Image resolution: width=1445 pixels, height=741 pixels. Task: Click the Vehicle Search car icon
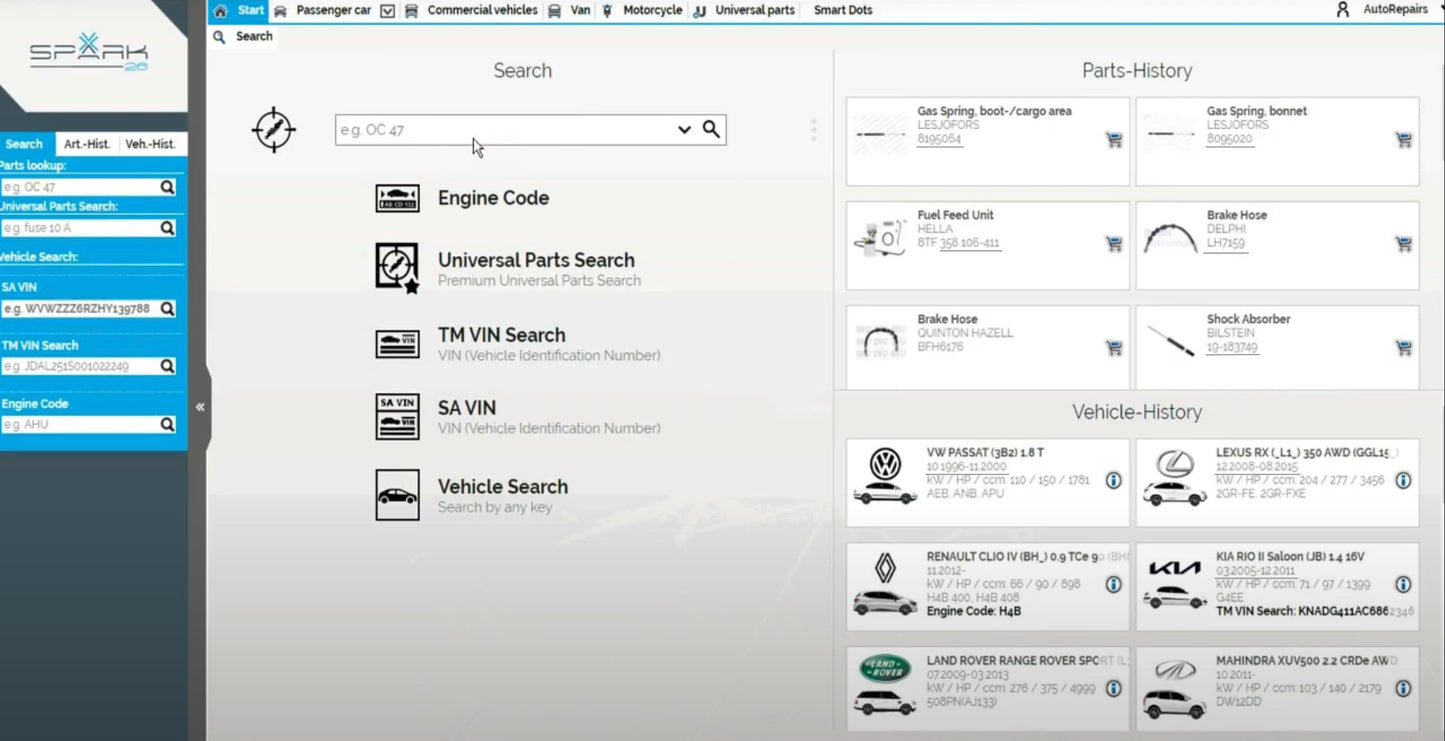[397, 495]
